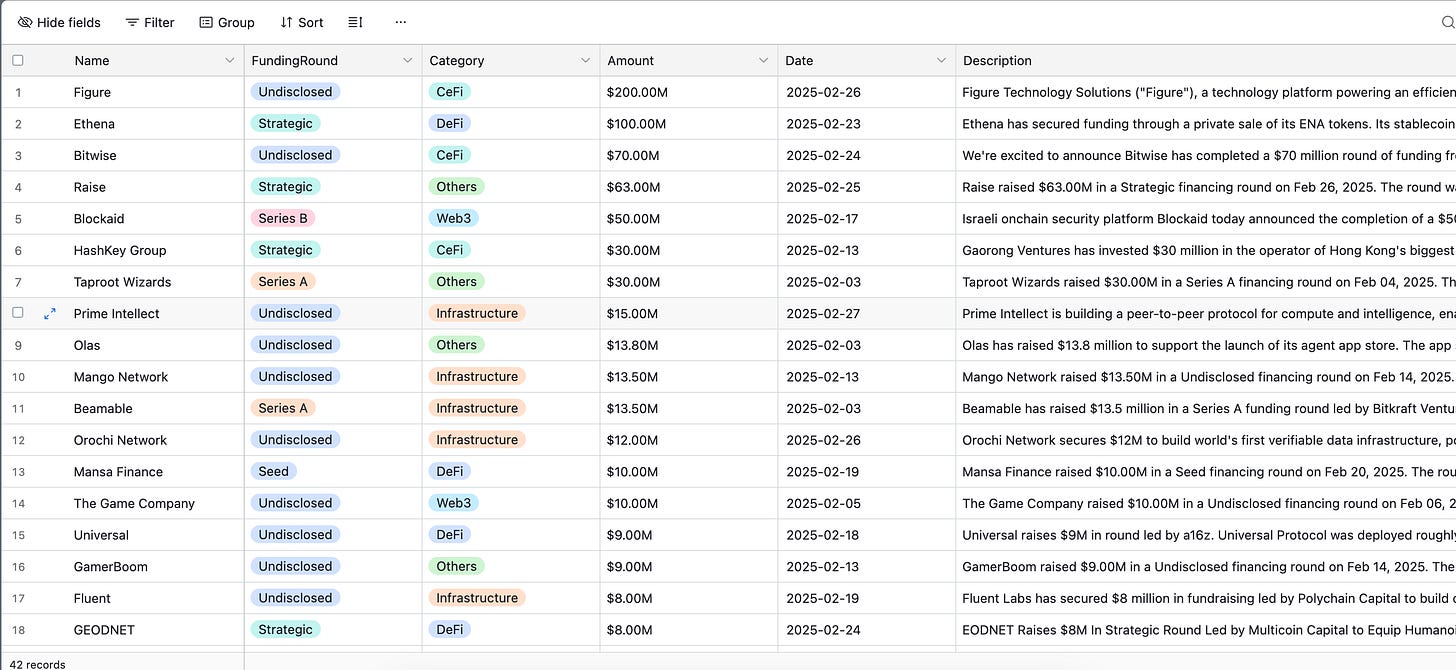
Task: Select the Infrastructure tag for Mango Network
Action: click(477, 377)
